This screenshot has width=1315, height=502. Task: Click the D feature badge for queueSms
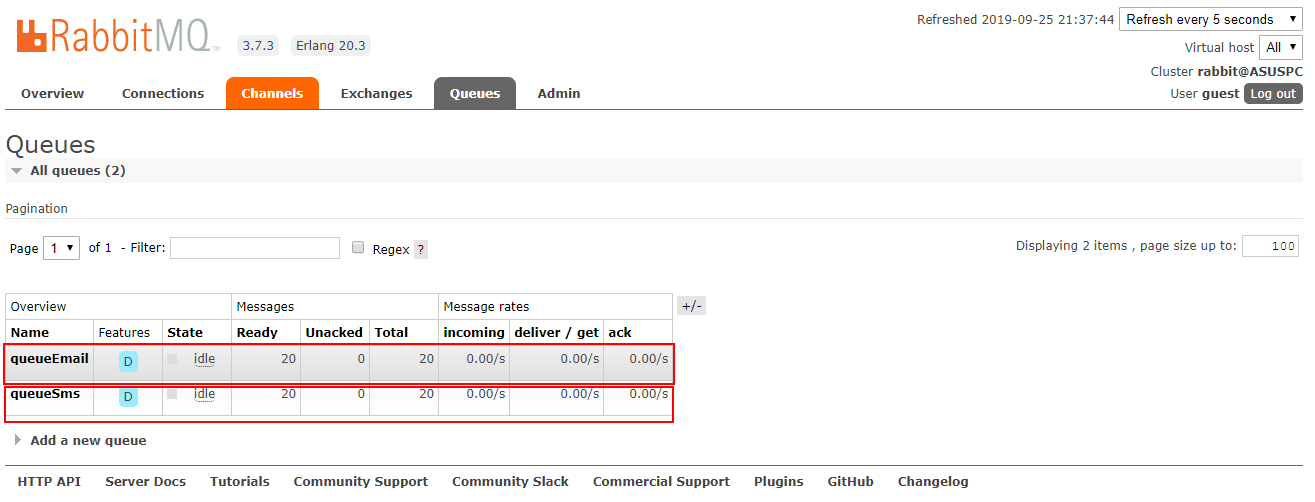pos(128,397)
